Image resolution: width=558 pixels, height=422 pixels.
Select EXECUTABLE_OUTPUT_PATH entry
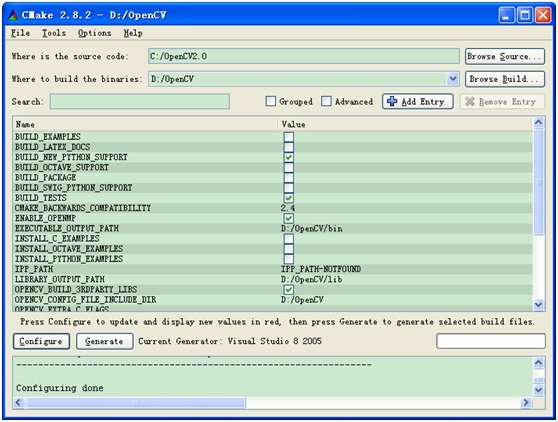[x=67, y=228]
